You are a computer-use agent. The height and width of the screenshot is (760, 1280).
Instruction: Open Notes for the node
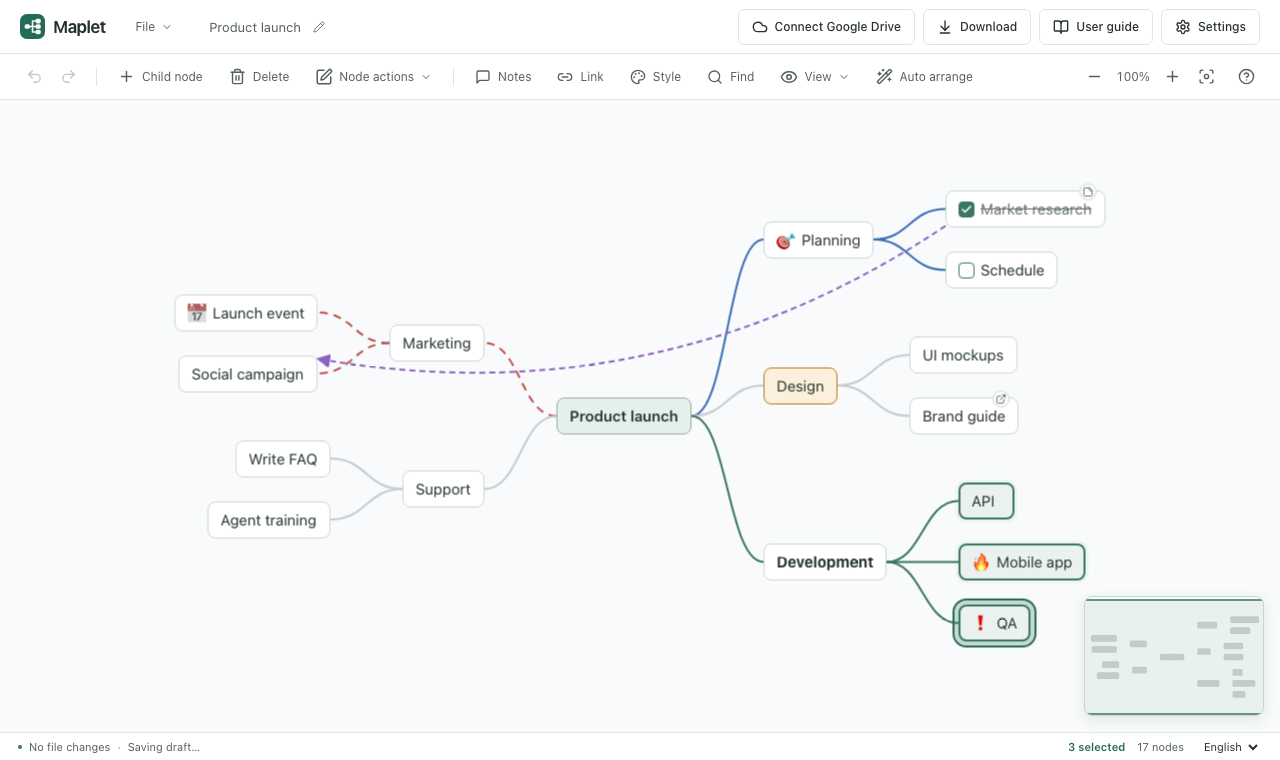click(x=503, y=77)
